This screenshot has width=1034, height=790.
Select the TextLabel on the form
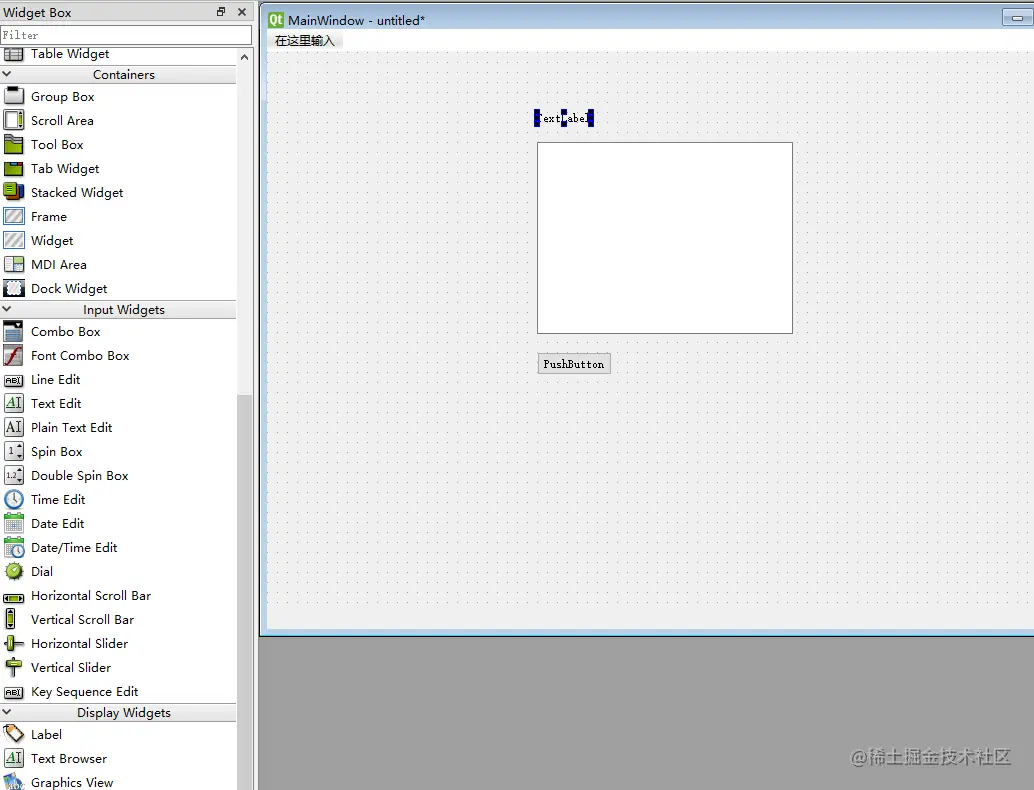click(564, 118)
